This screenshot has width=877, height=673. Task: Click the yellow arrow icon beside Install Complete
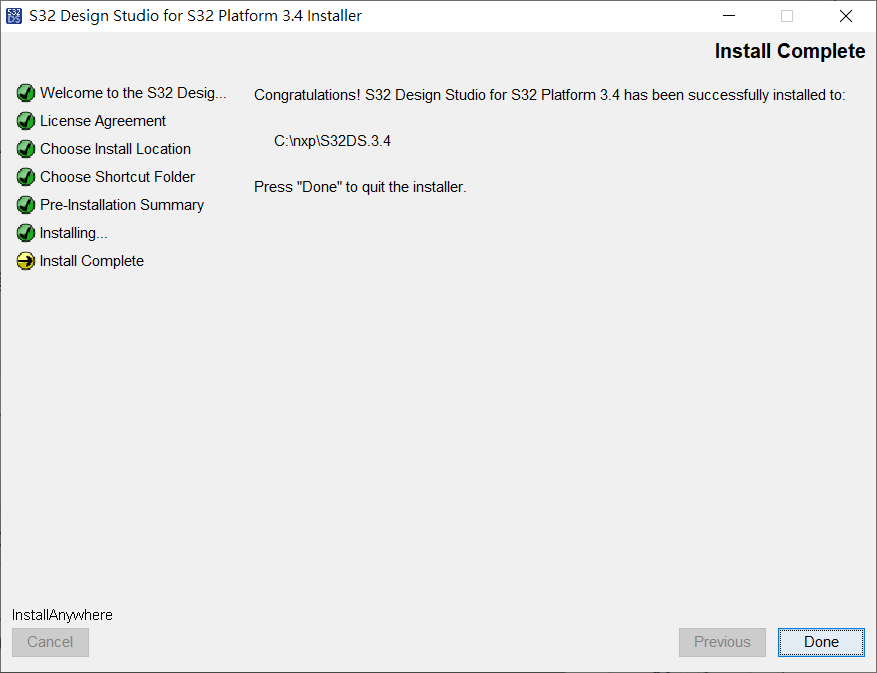tap(26, 261)
